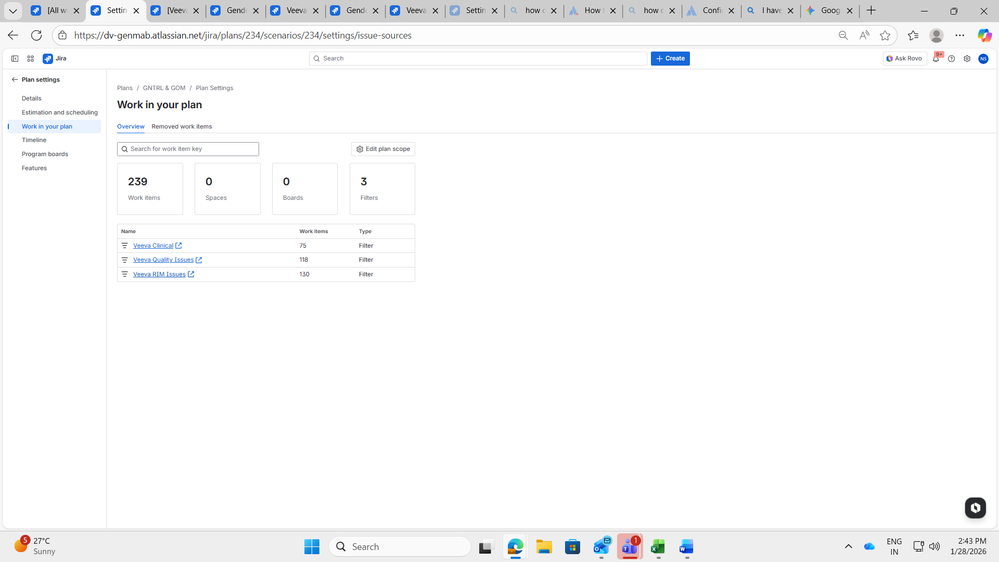Viewport: 999px width, 562px height.
Task: Collapse the Jira sidebar with the panel icon
Action: (x=15, y=59)
